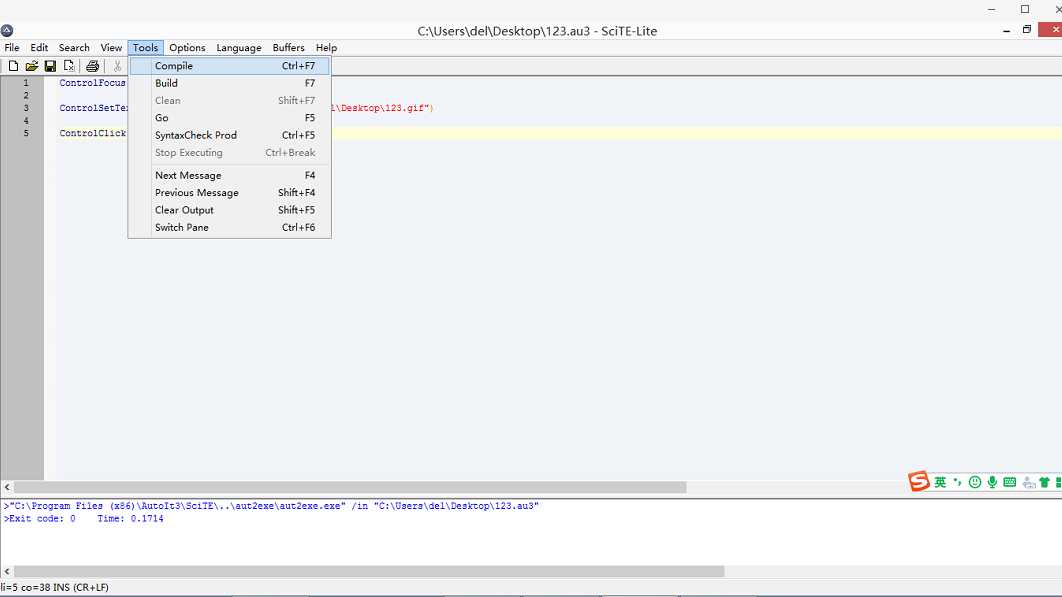Screen dimensions: 1062x597
Task: Click the microphone voice input icon
Action: (992, 482)
